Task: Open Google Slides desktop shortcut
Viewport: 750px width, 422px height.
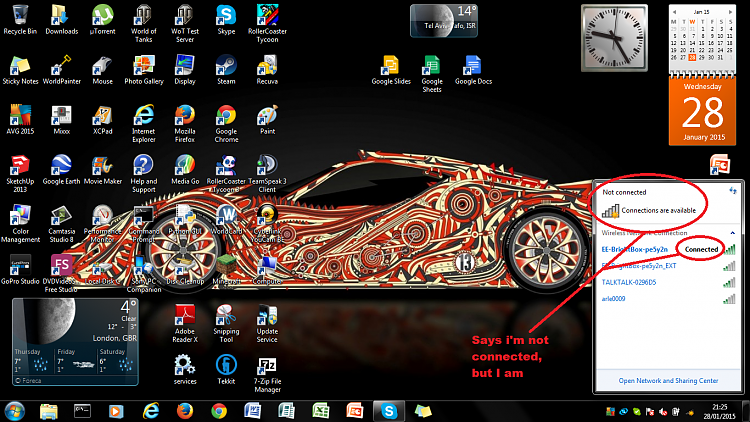Action: point(391,70)
